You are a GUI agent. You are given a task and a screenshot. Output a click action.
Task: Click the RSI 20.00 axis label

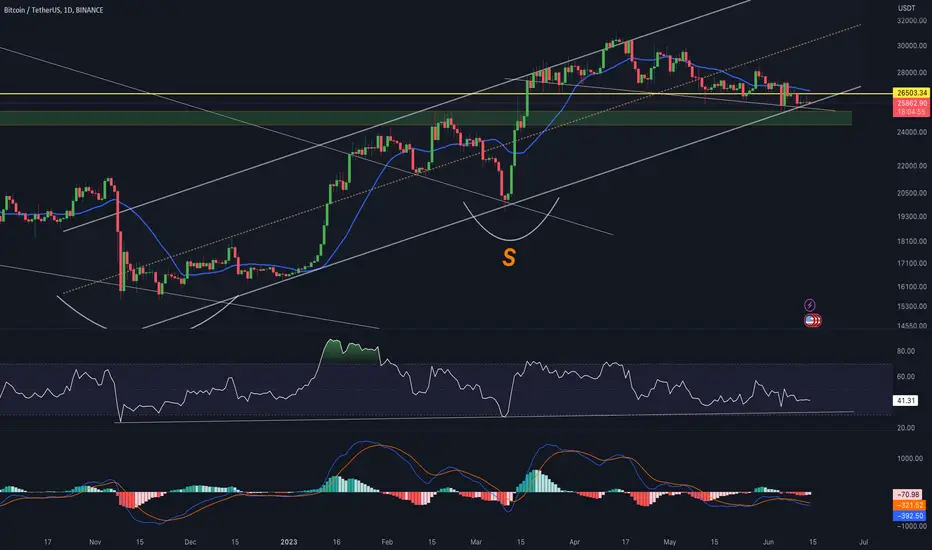tap(906, 428)
